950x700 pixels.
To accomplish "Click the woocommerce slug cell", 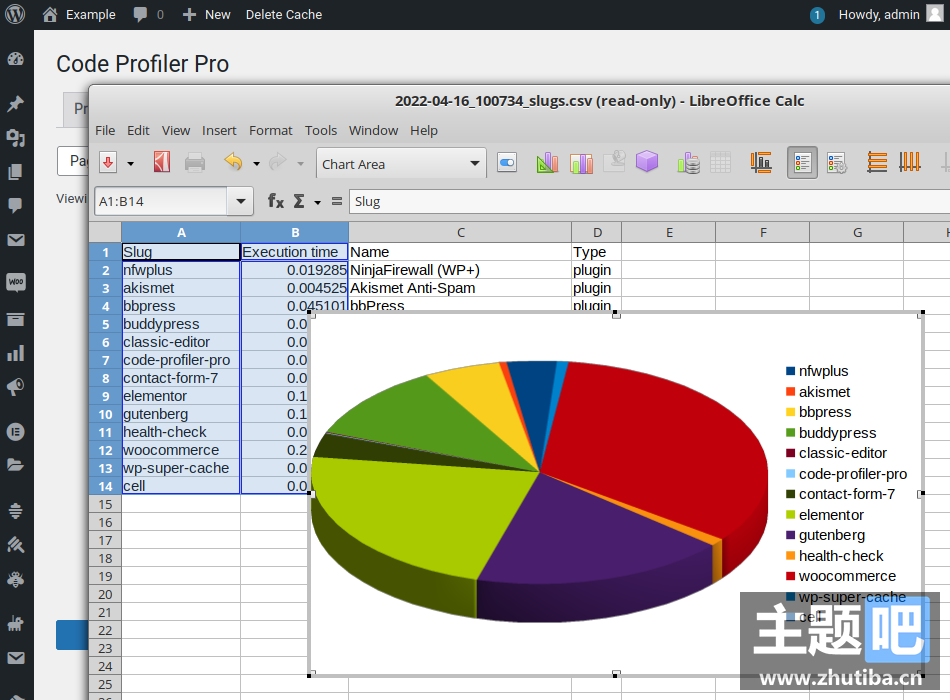I will click(x=181, y=450).
